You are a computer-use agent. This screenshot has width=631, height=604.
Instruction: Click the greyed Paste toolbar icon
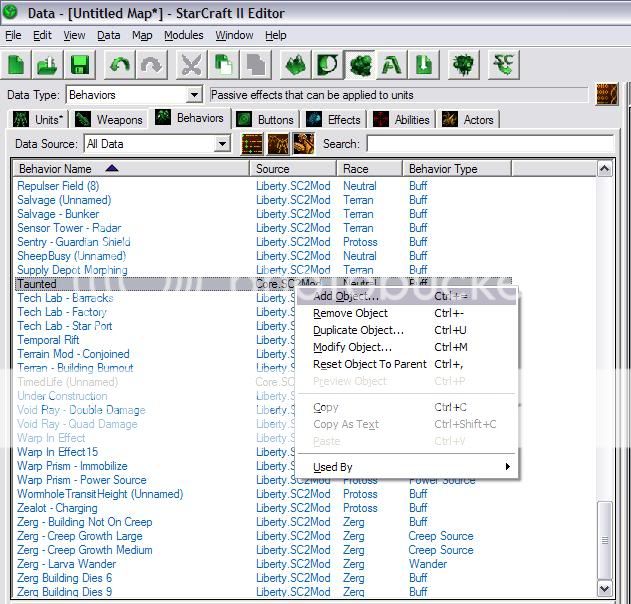pyautogui.click(x=256, y=64)
